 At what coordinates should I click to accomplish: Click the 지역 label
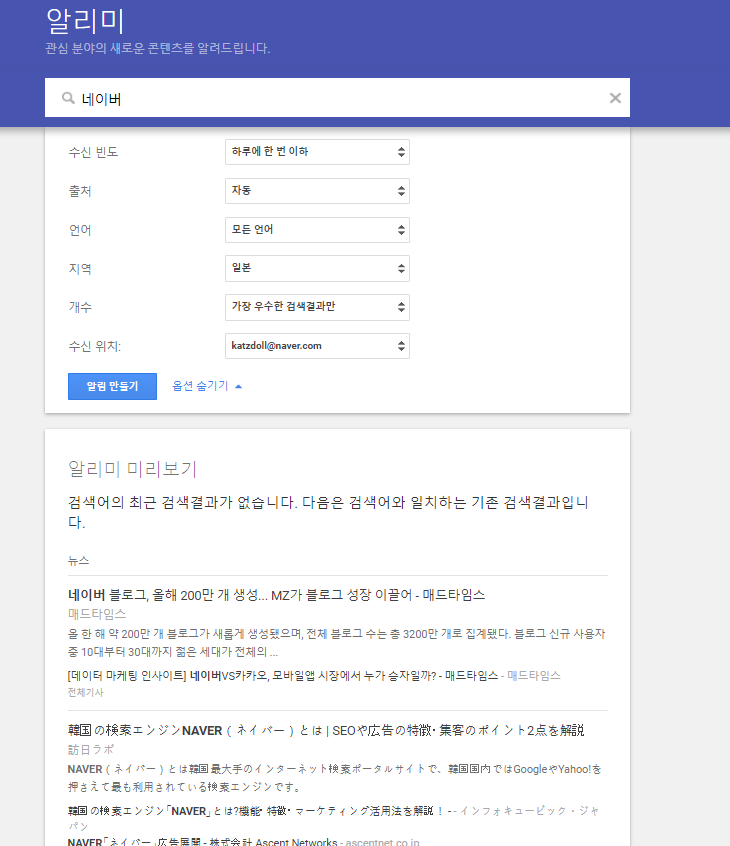(80, 269)
